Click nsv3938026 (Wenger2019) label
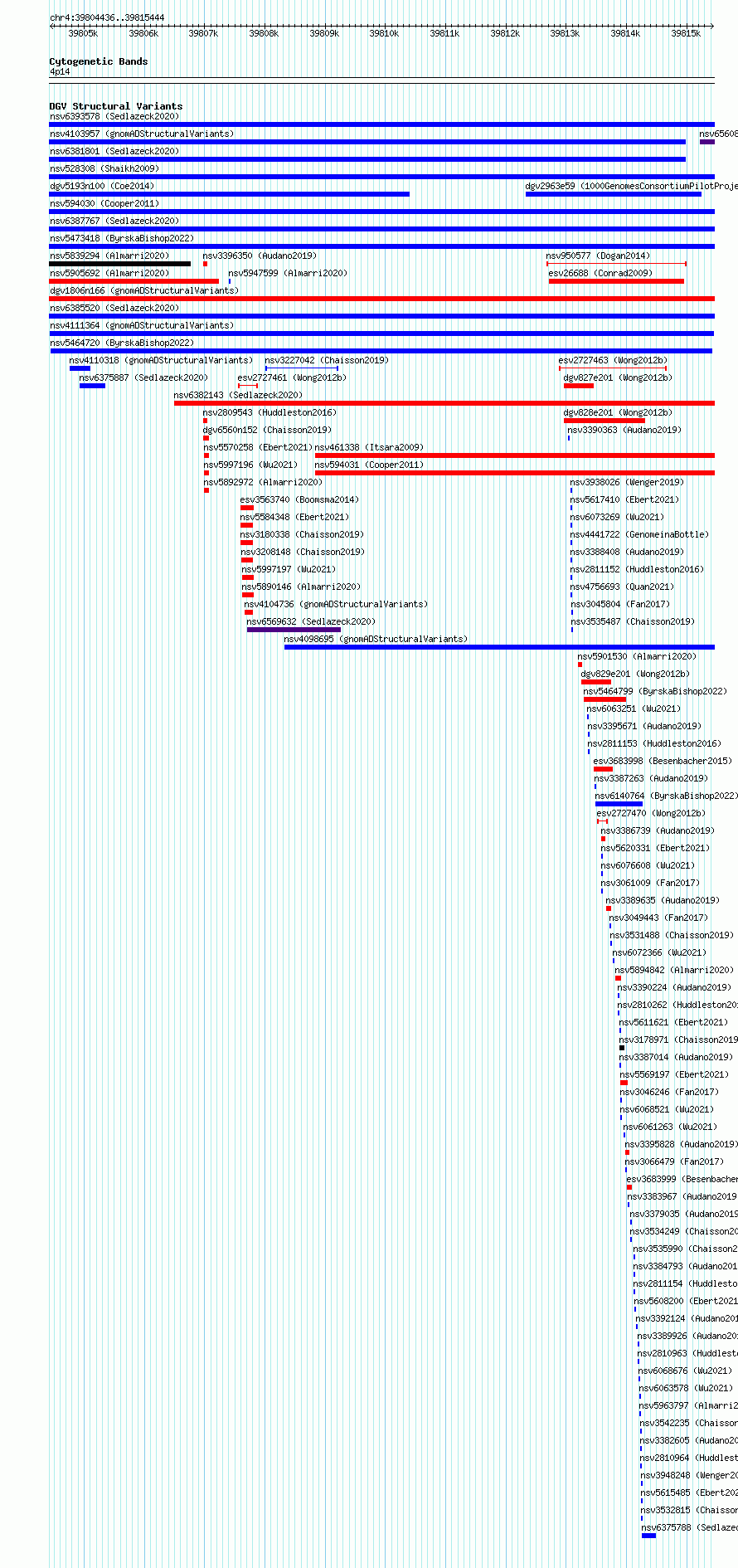The height and width of the screenshot is (1568, 738). tap(627, 482)
